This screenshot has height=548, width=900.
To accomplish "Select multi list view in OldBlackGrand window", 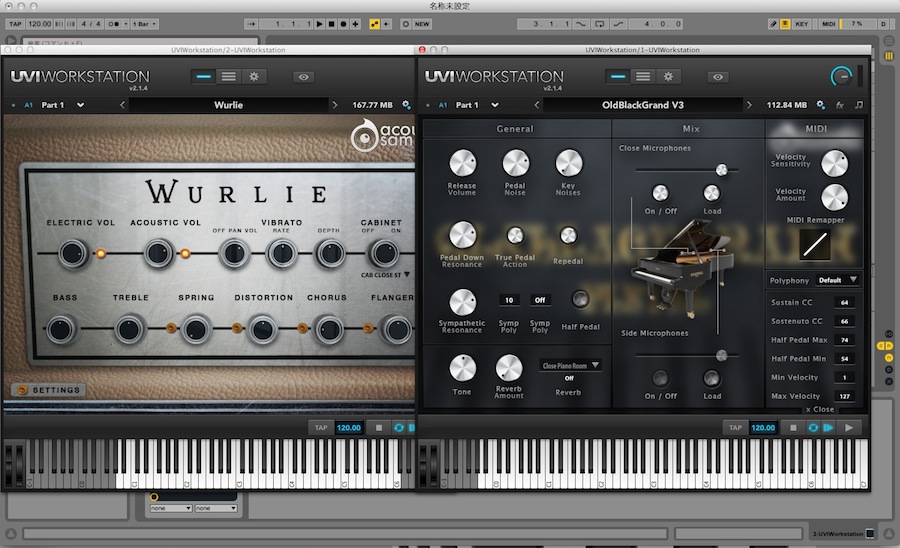I will click(x=643, y=76).
